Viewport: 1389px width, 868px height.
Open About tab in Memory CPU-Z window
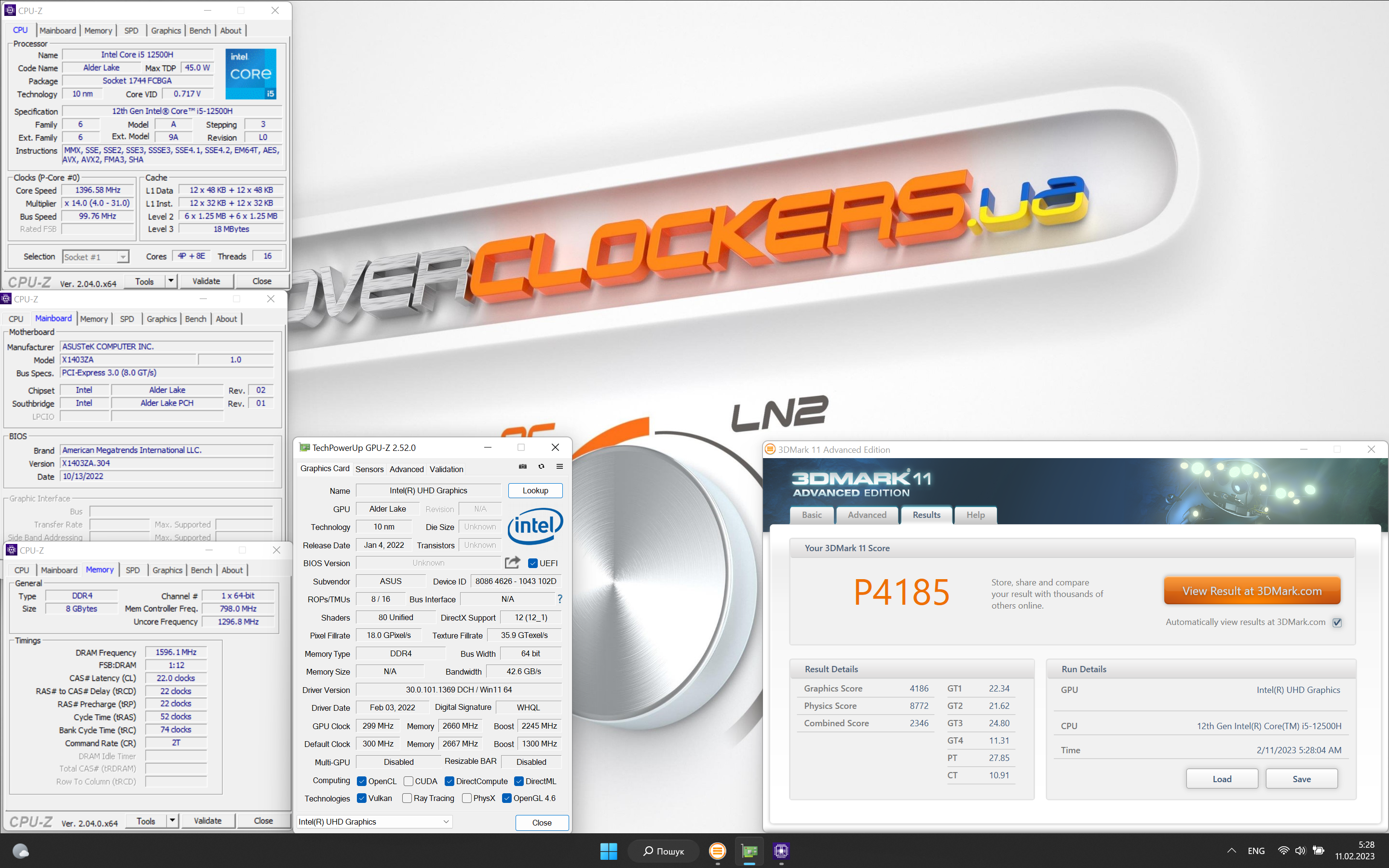coord(232,570)
